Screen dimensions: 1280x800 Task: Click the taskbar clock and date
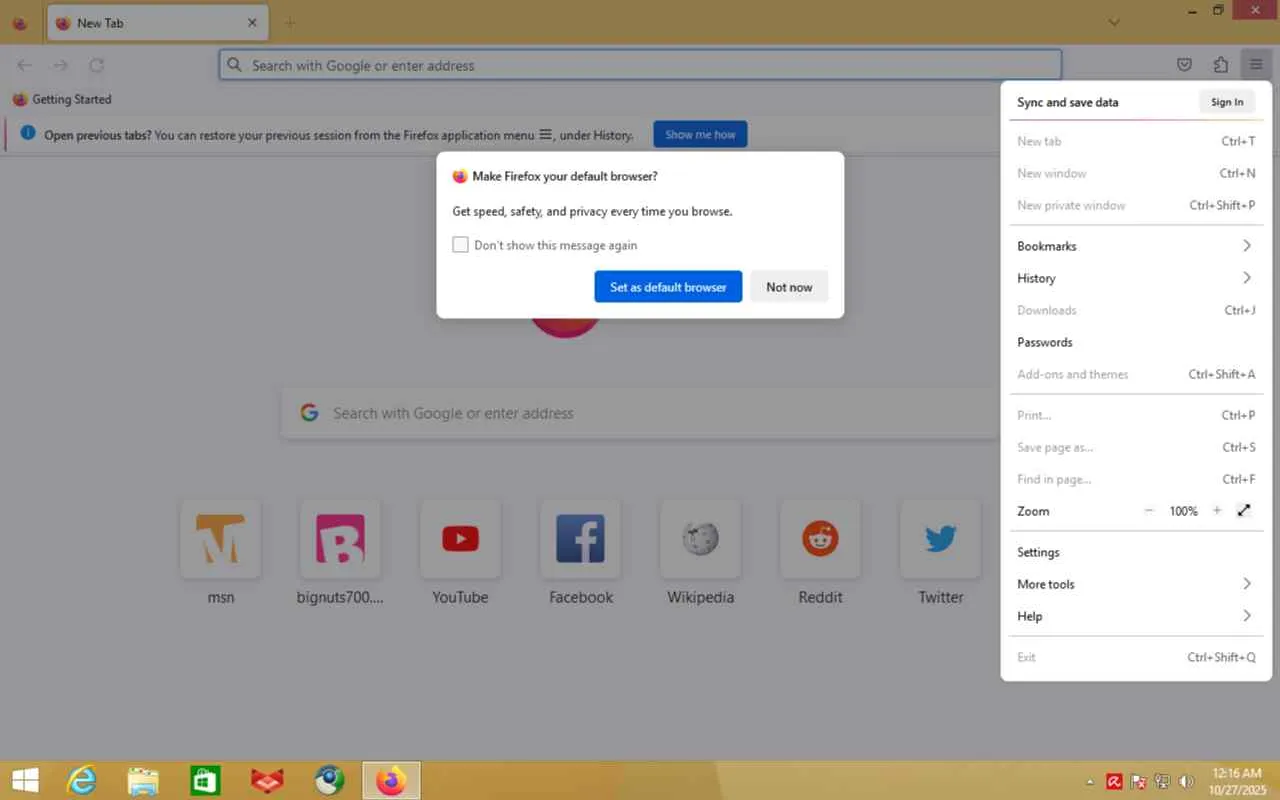(1238, 781)
